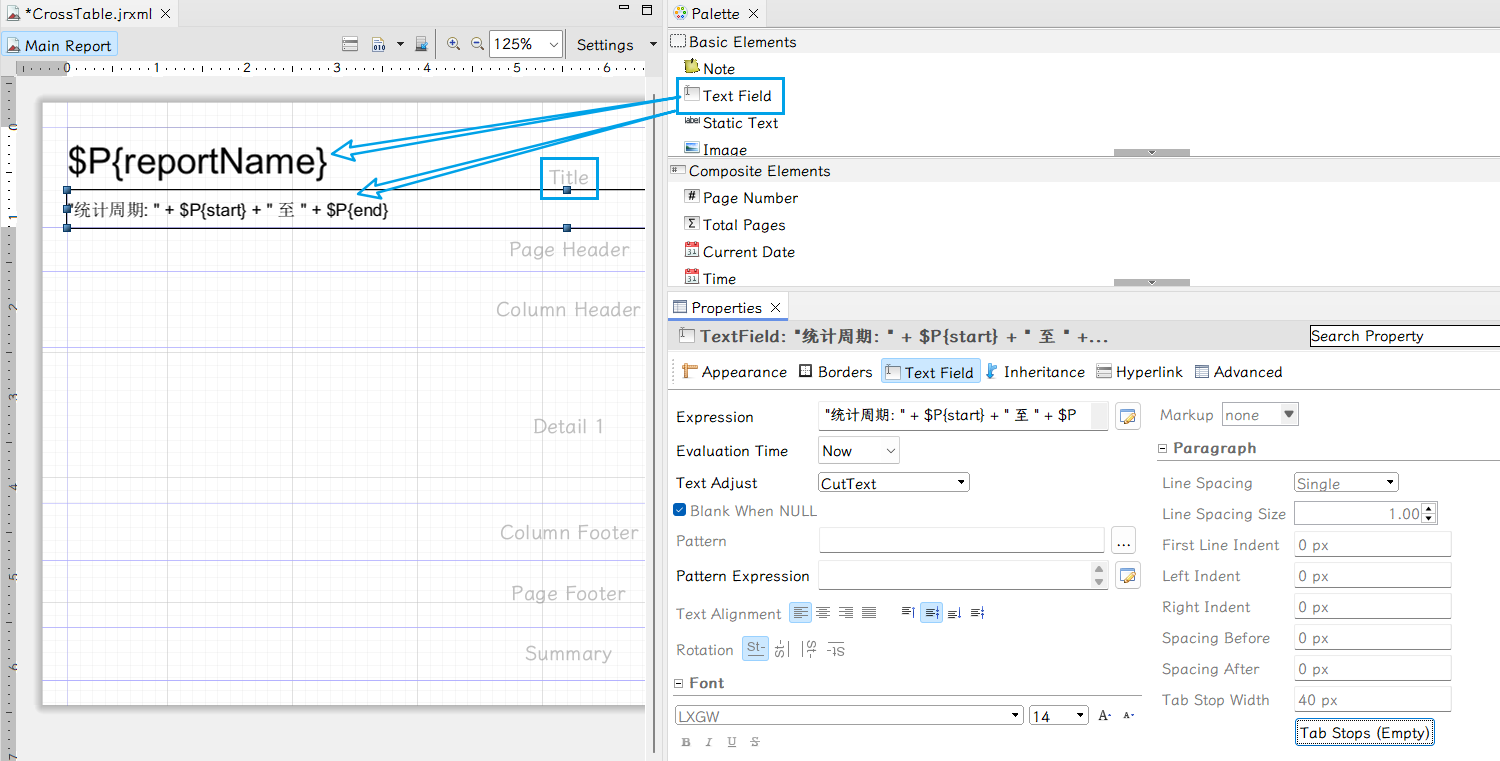
Task: Collapse the Paragraph section
Action: coord(1163,448)
